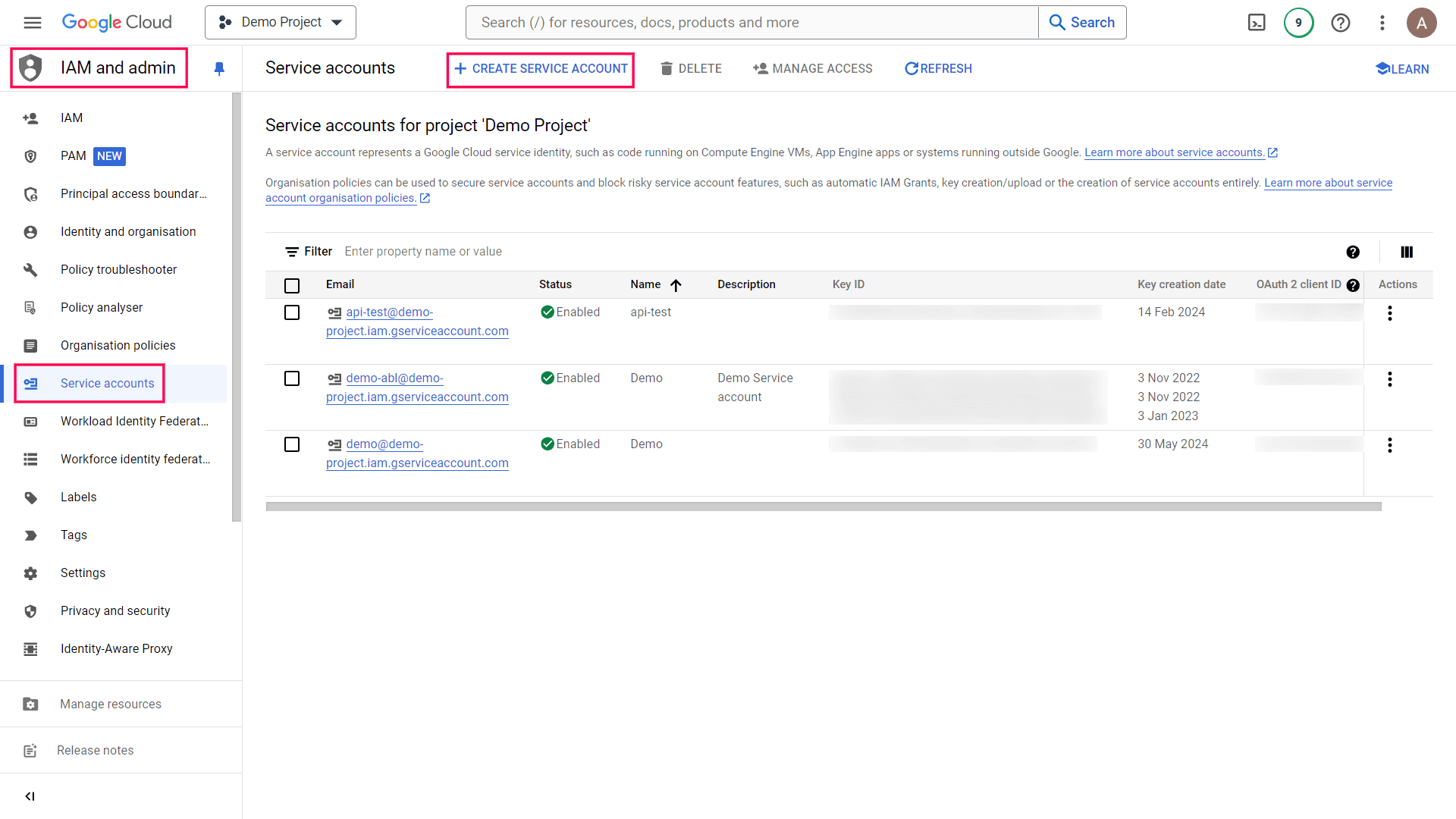Open actions menu for api-test service account
Viewport: 1456px width, 819px height.
pos(1390,312)
